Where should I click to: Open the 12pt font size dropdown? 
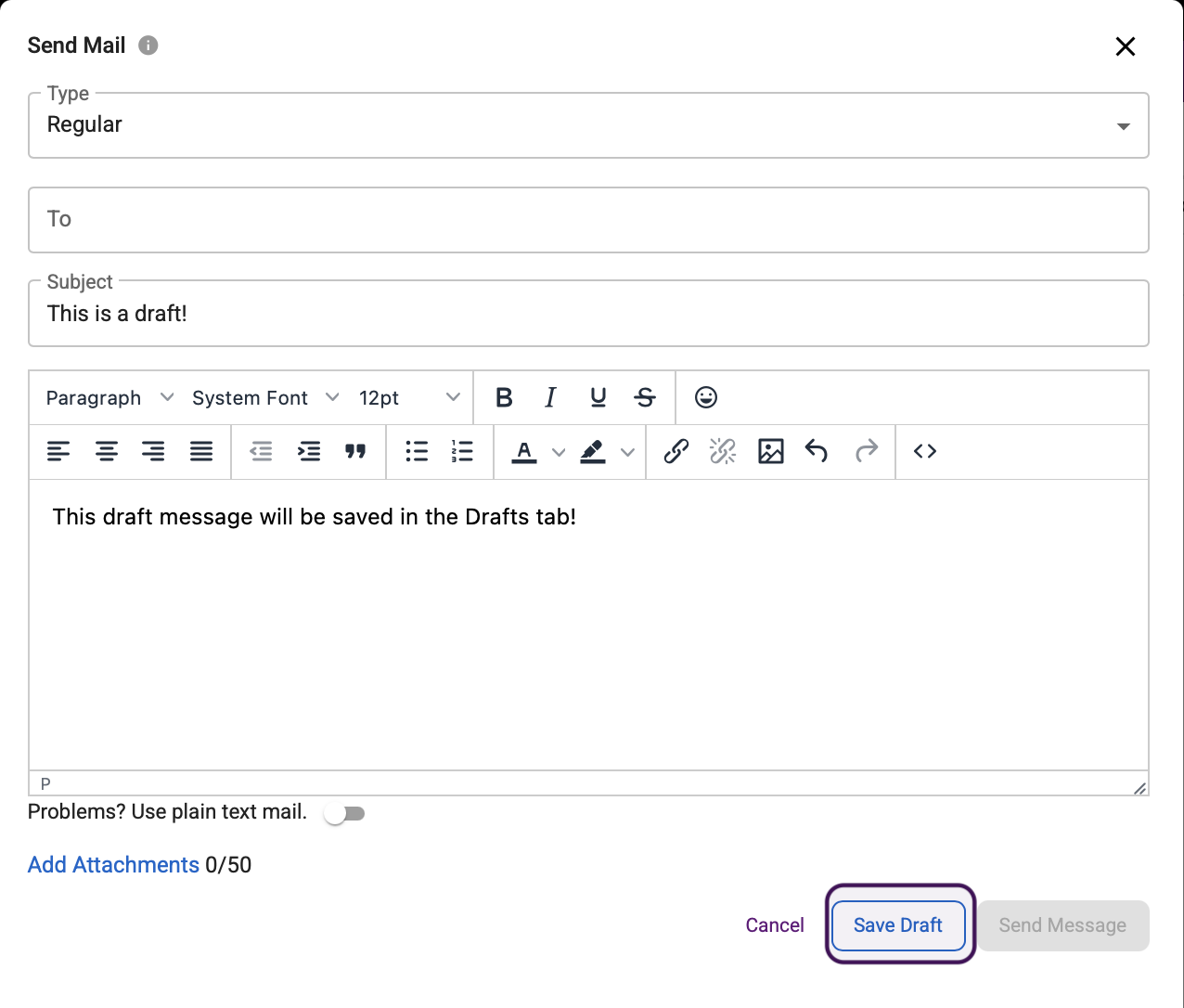coord(408,398)
